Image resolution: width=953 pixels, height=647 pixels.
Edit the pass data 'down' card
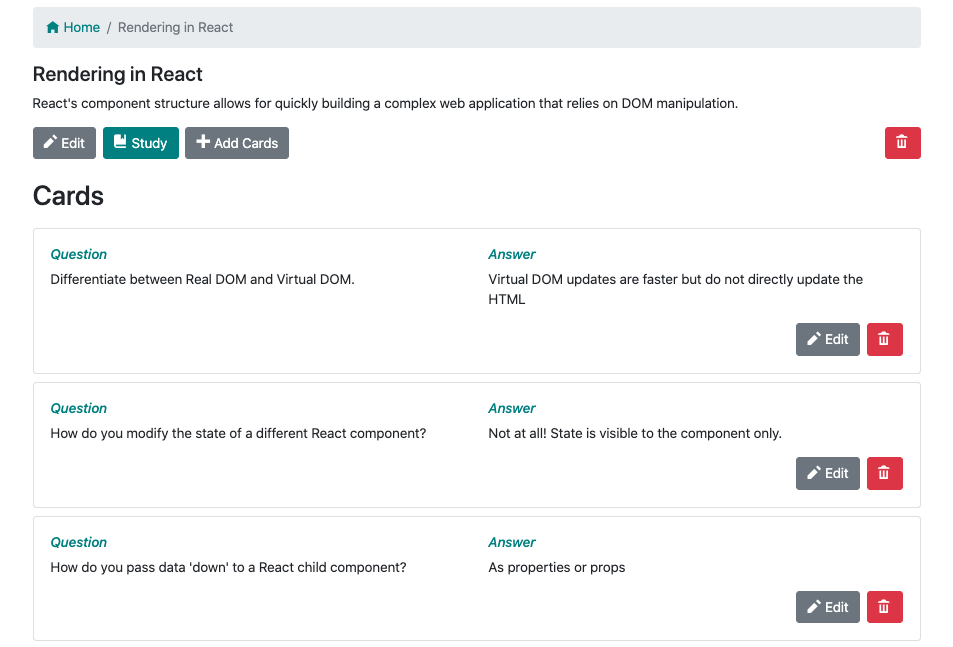coord(828,607)
